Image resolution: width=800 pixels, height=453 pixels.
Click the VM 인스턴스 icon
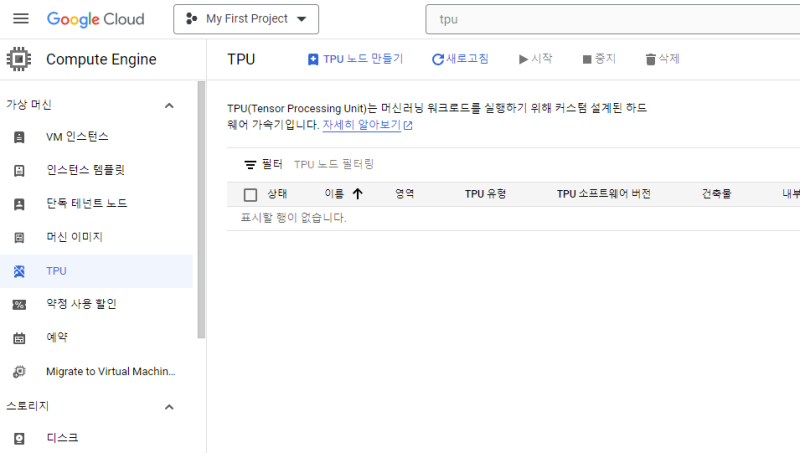click(x=19, y=137)
